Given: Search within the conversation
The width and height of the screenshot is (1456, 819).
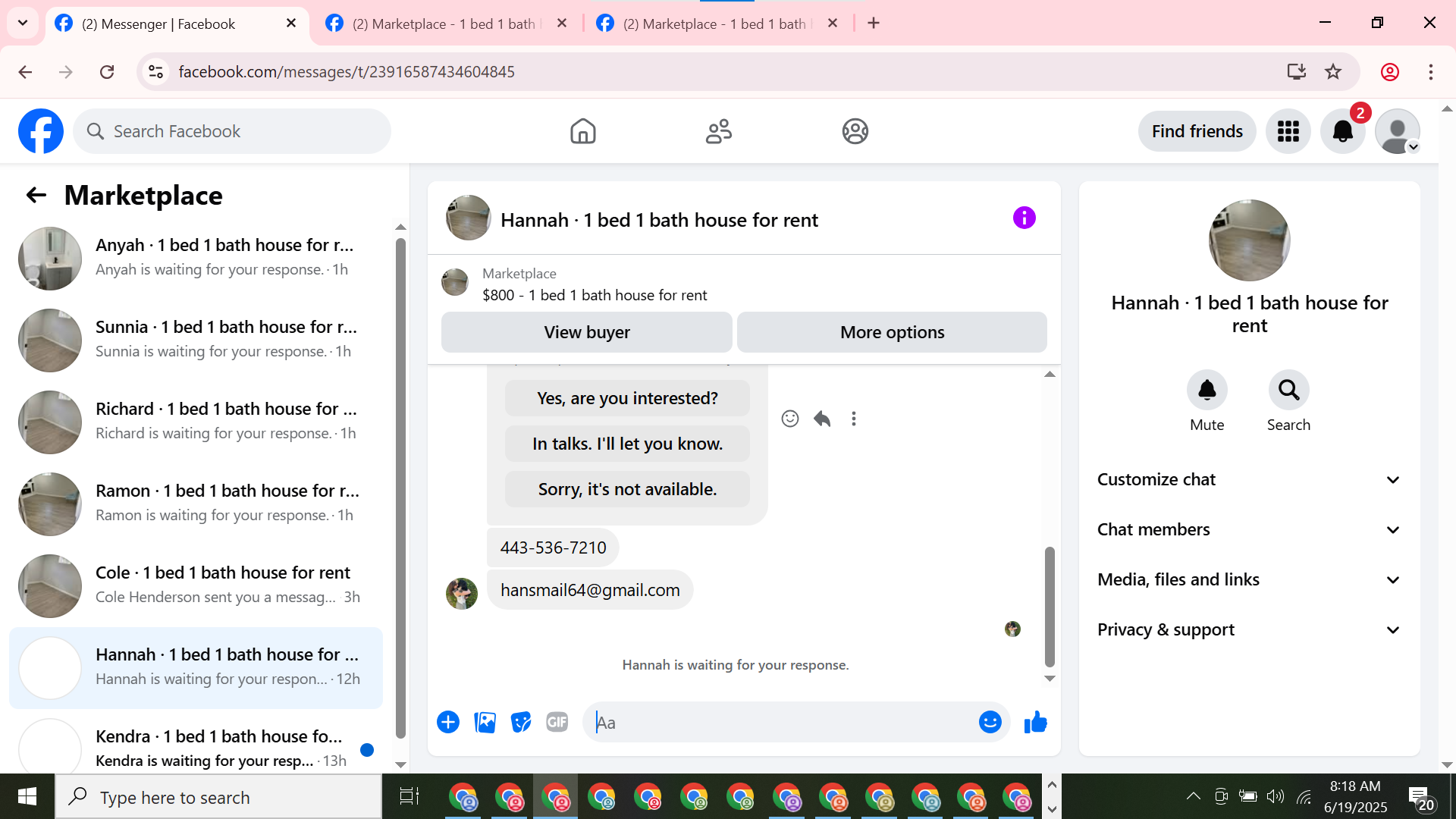Looking at the screenshot, I should pyautogui.click(x=1288, y=390).
